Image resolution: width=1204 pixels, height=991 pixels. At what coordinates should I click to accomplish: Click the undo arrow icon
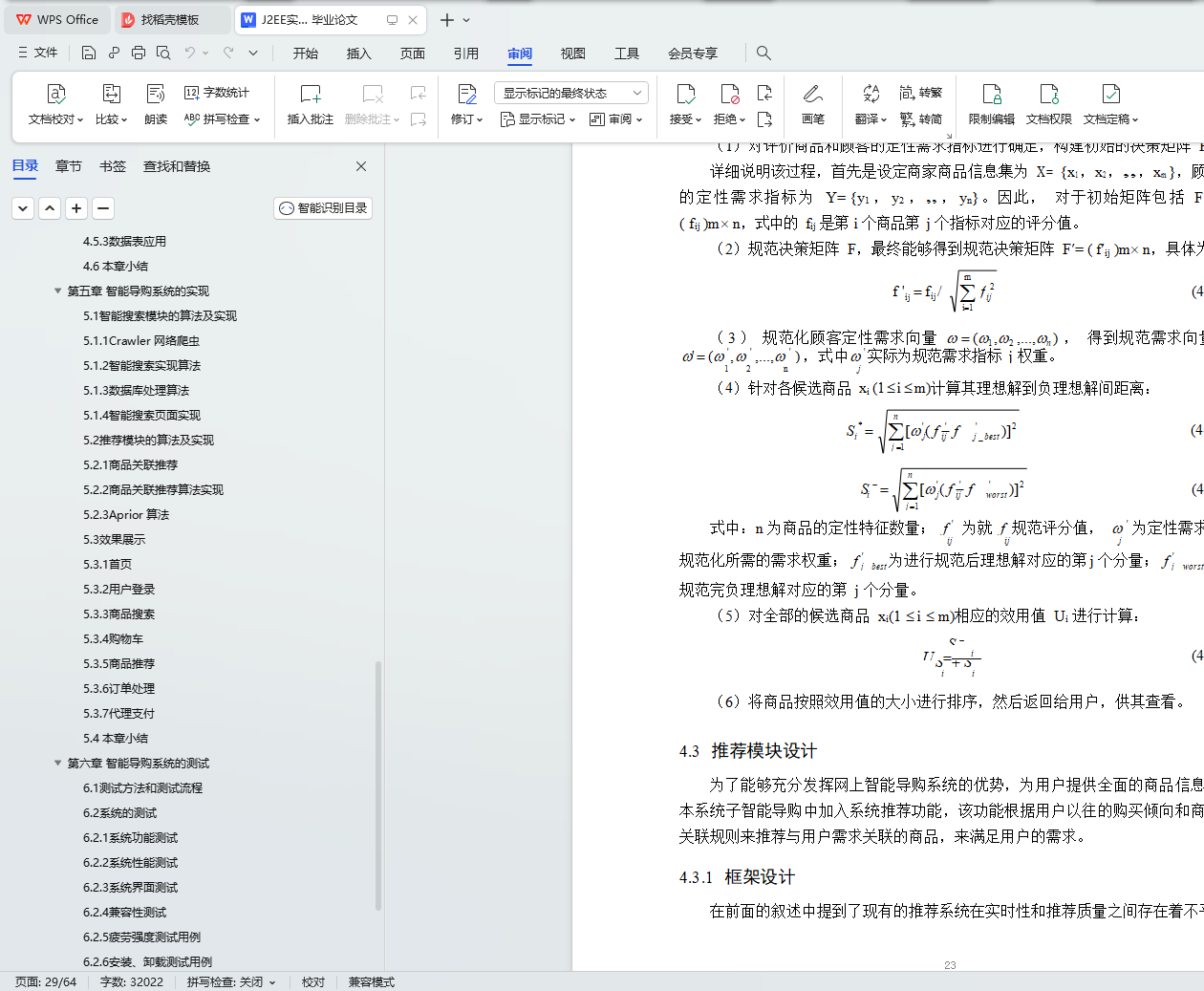pyautogui.click(x=190, y=53)
